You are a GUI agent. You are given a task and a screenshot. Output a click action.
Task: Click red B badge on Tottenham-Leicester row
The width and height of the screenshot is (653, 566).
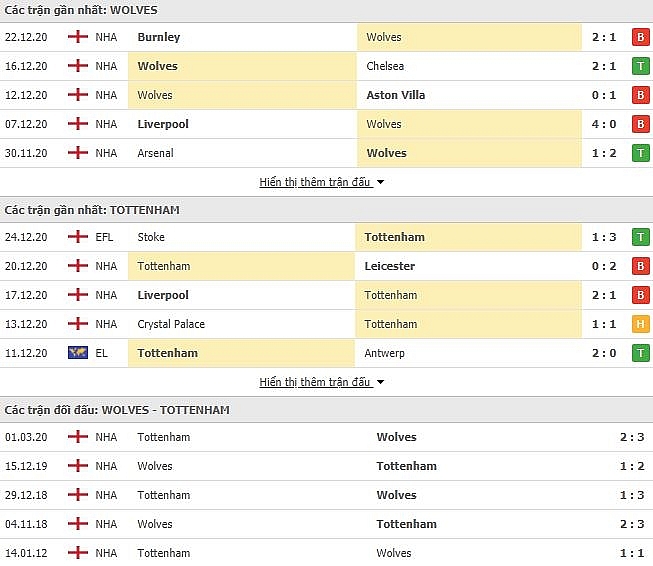tap(641, 266)
